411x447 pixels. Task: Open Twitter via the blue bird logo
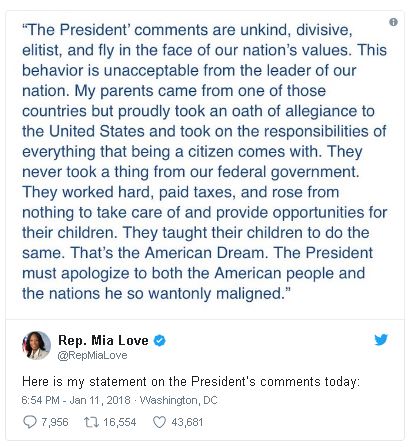coord(381,340)
